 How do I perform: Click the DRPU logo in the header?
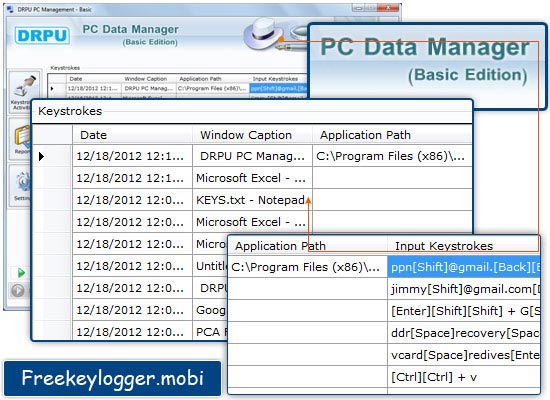coord(42,36)
